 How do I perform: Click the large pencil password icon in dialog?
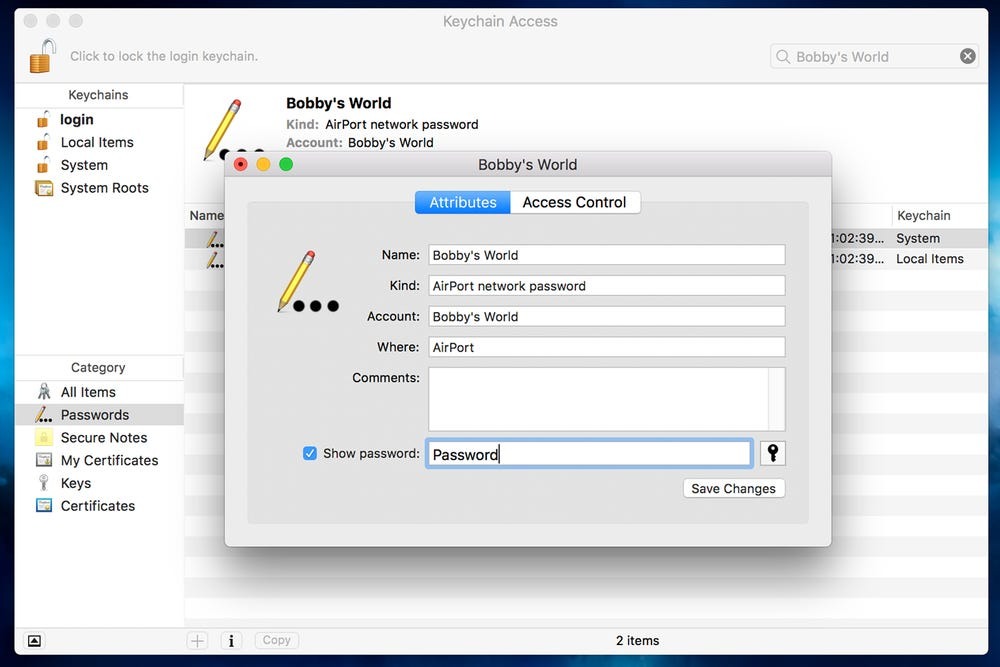(307, 282)
